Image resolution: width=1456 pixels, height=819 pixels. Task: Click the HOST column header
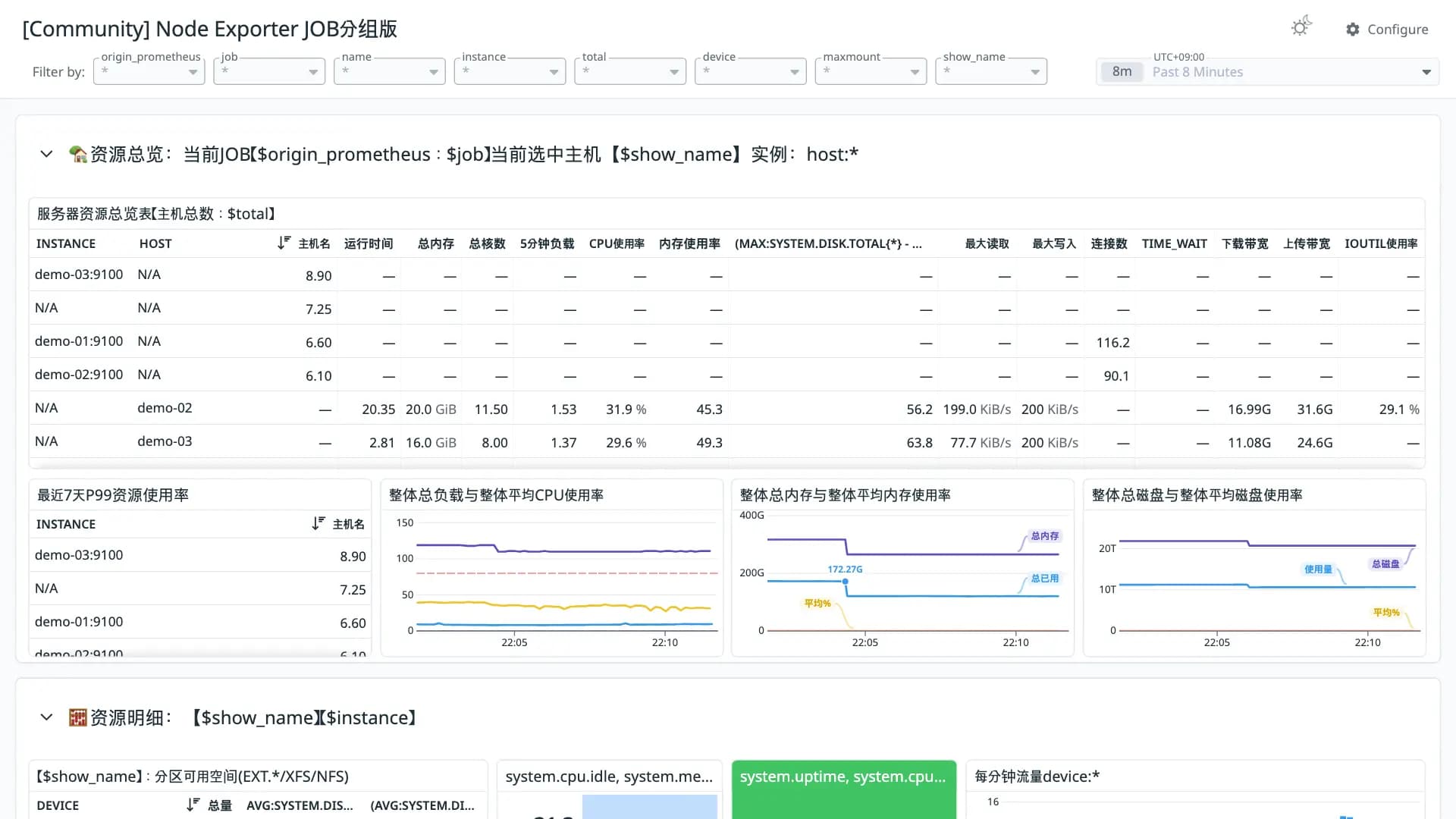pos(155,243)
